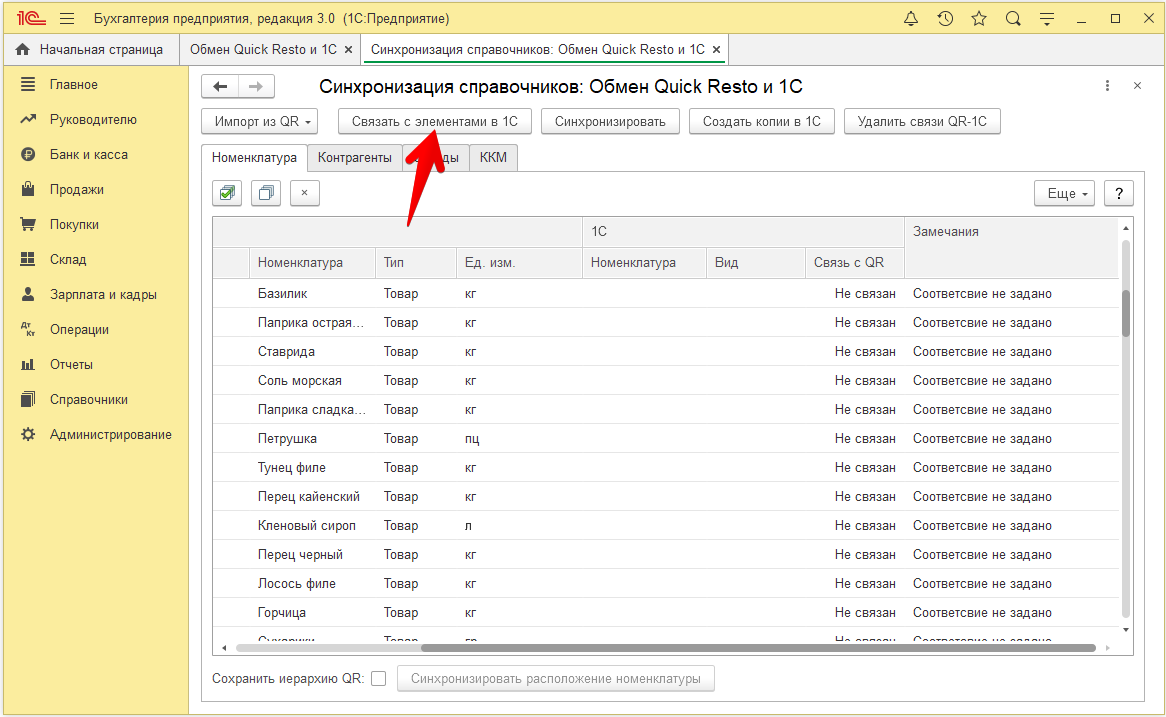Open history clock icon
Viewport: 1166px width, 717px height.
pyautogui.click(x=945, y=19)
